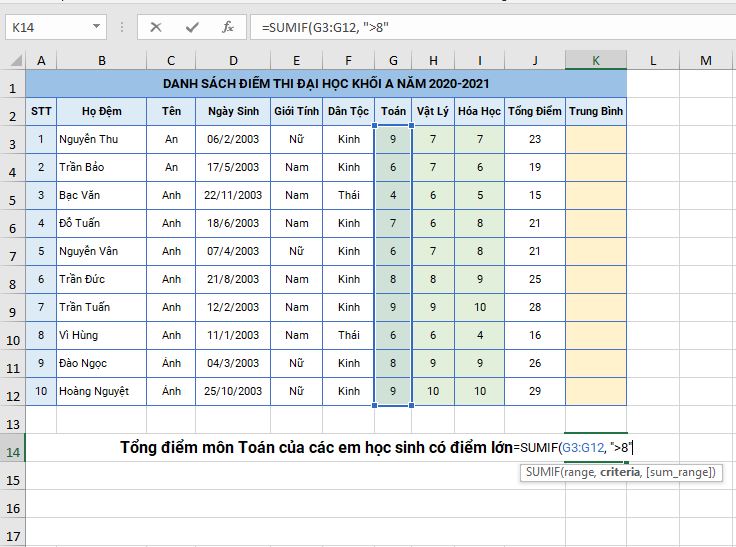This screenshot has height=547, width=736.
Task: Open Insert Function via the fx icon
Action: [228, 27]
